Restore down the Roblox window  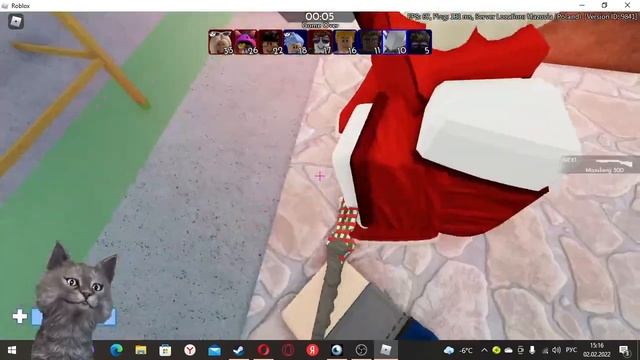(604, 5)
